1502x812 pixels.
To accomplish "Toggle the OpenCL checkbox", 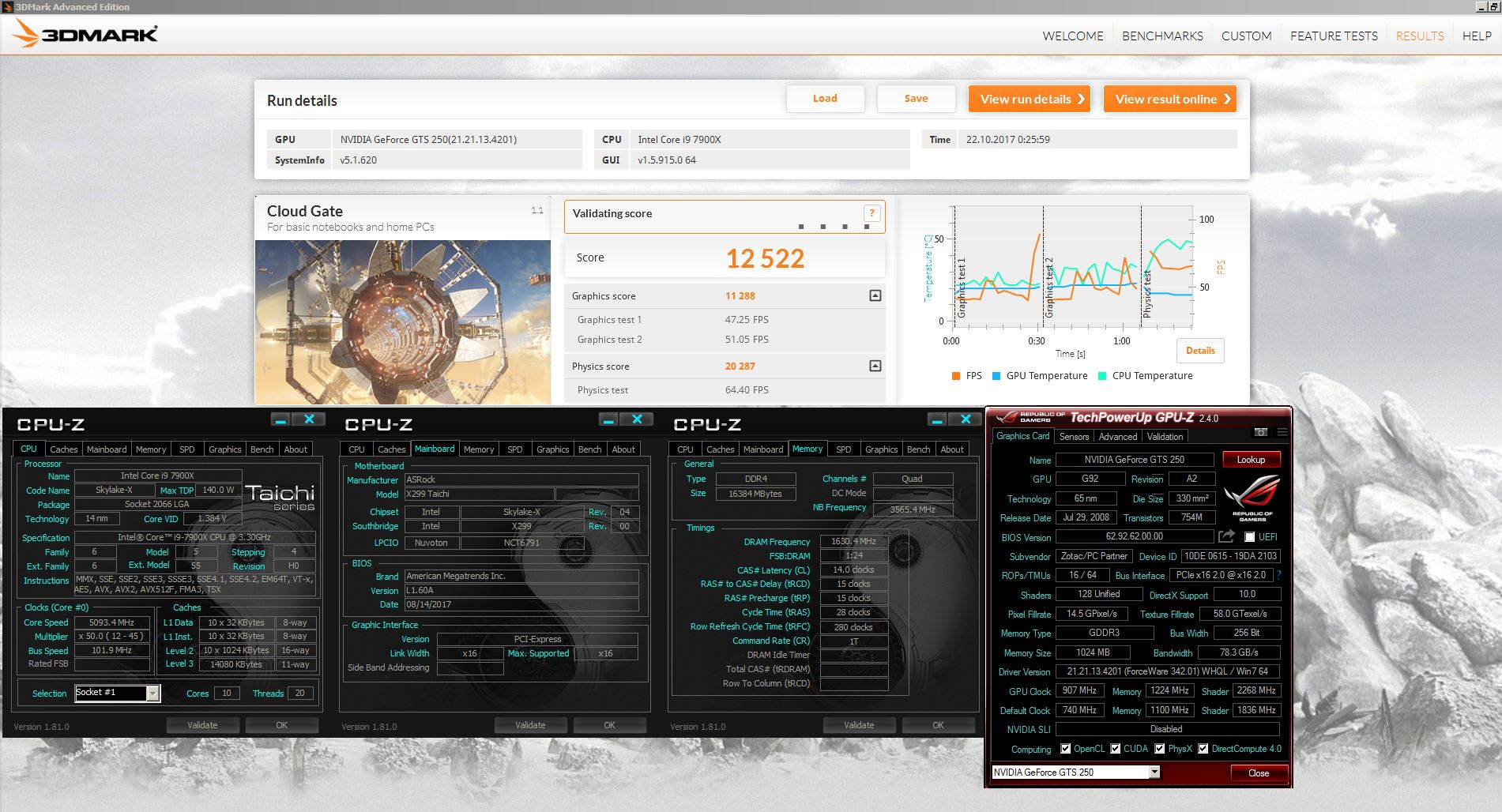I will pyautogui.click(x=1065, y=749).
